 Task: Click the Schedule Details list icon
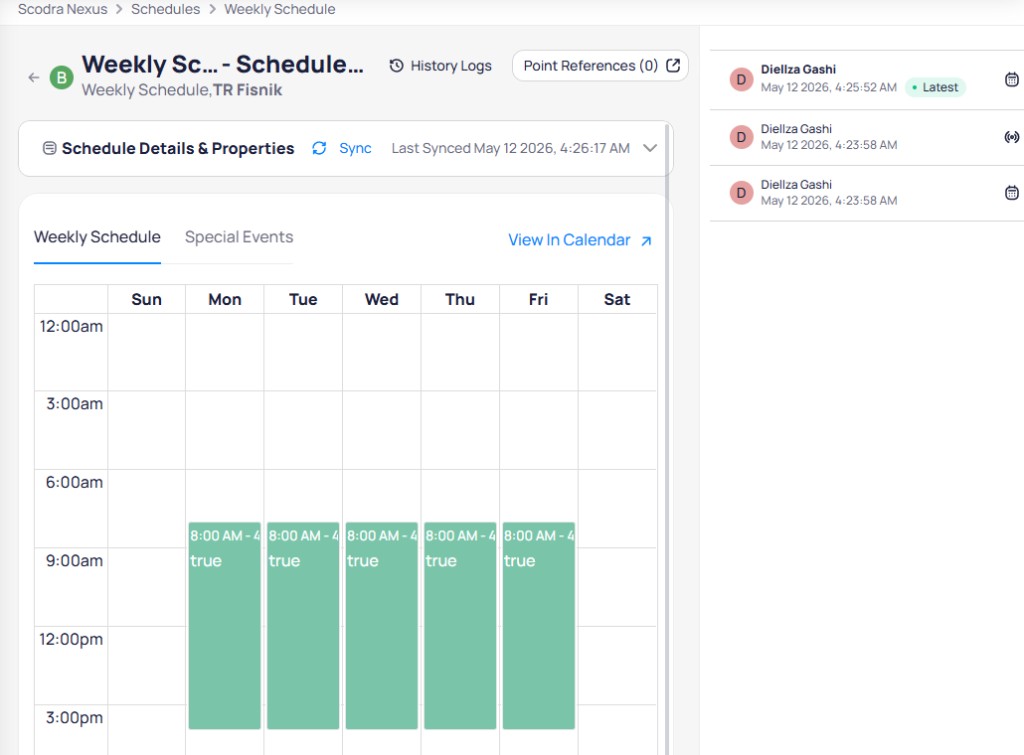[x=49, y=148]
